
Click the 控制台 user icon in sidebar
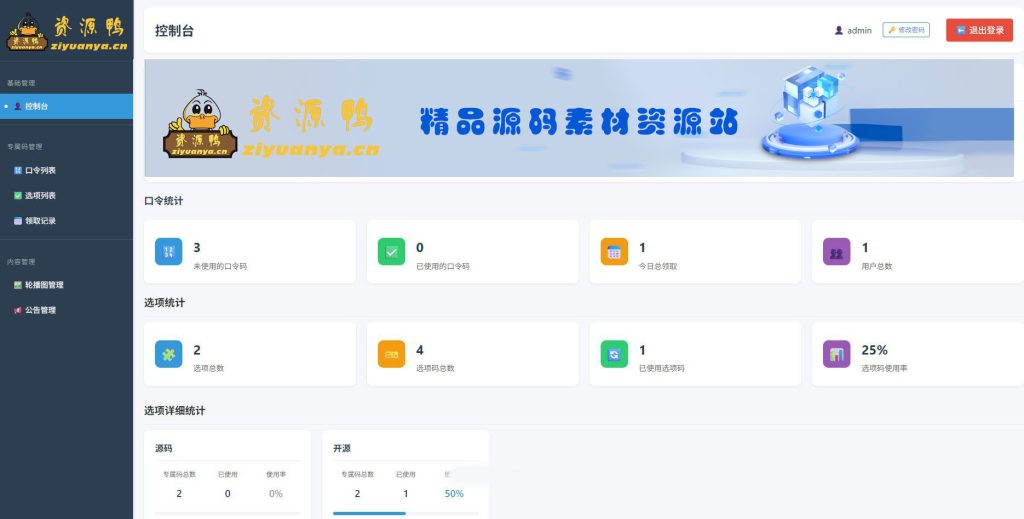(18, 106)
